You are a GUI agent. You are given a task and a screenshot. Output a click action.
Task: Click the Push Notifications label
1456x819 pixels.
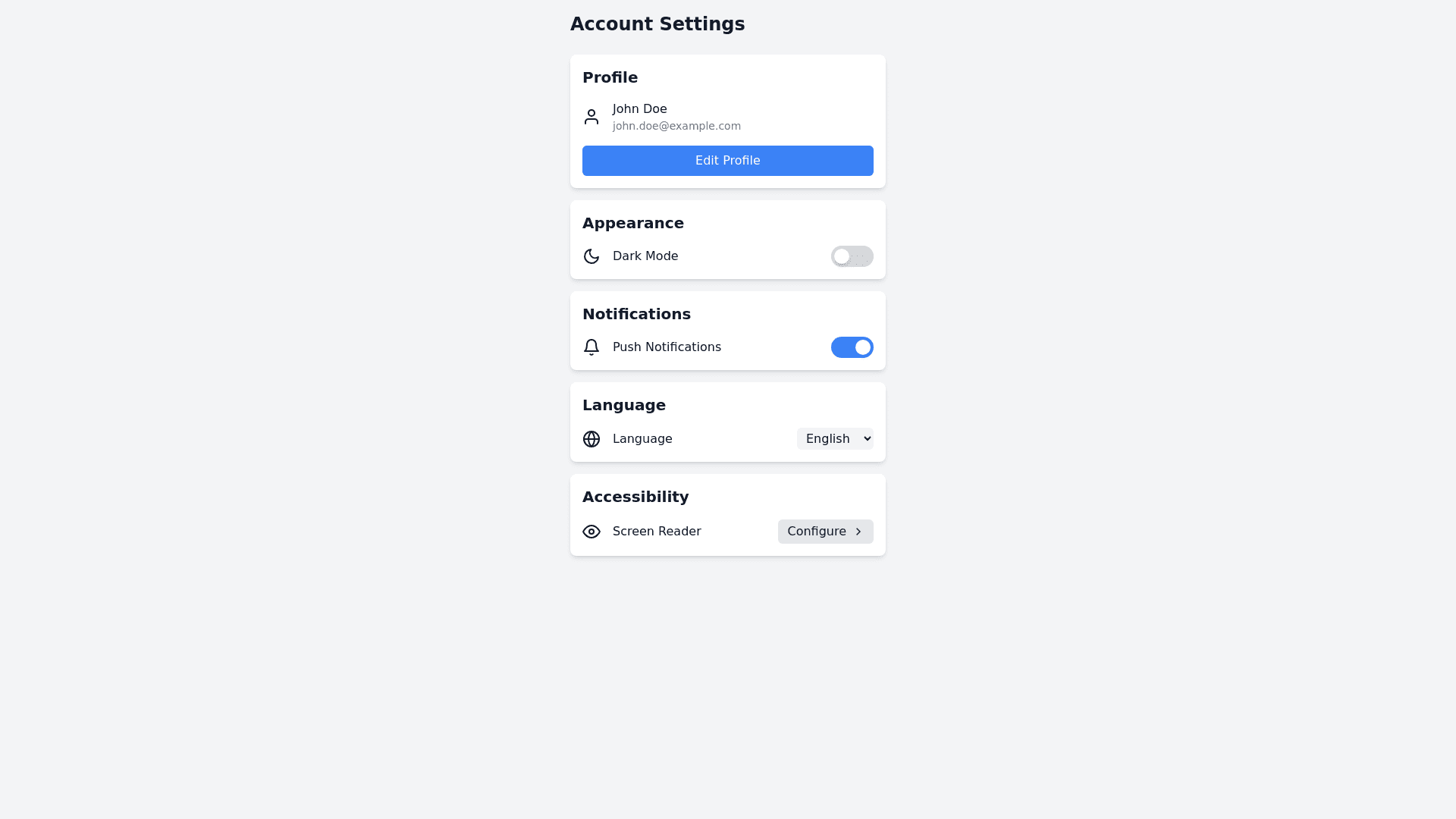tap(667, 347)
